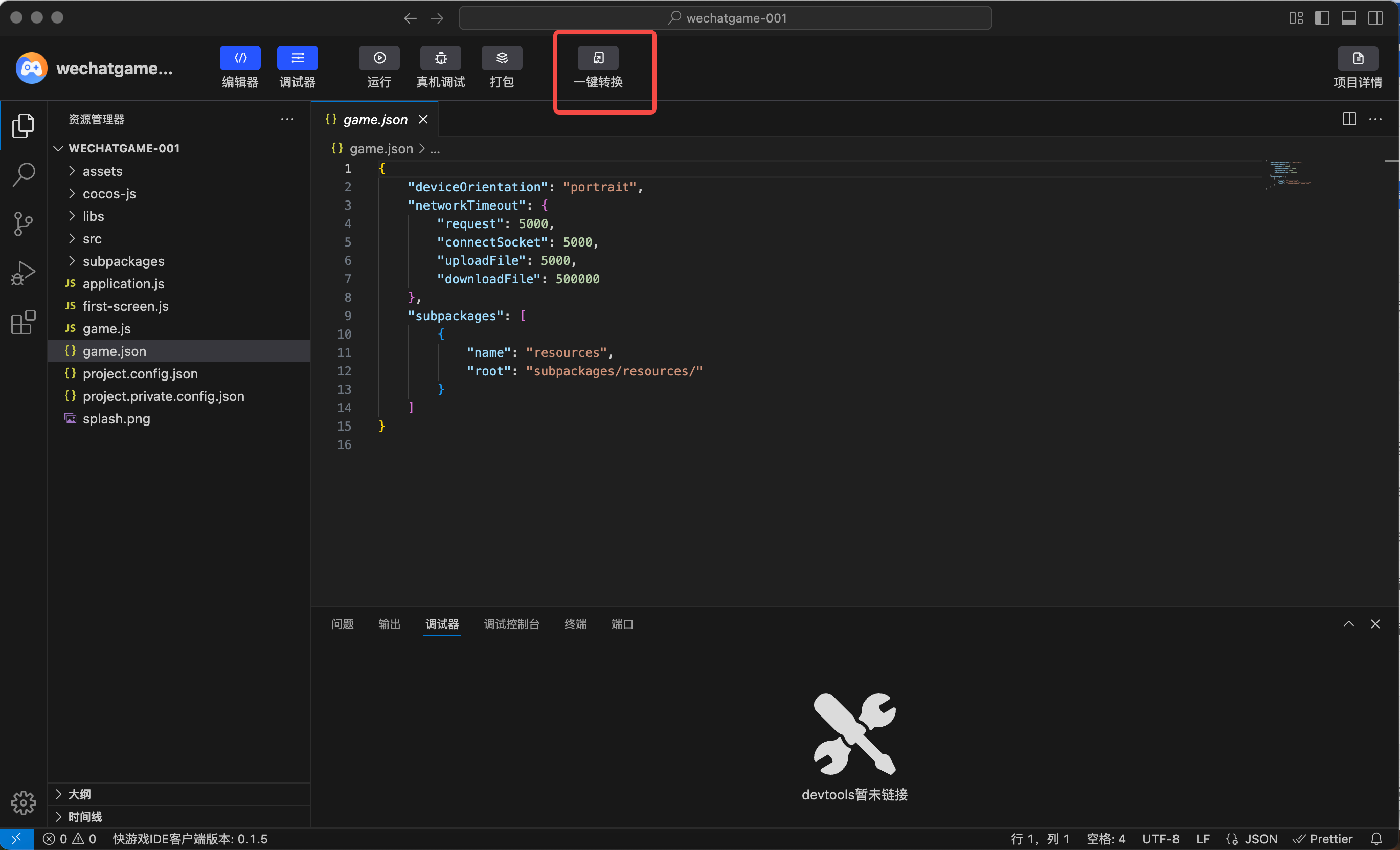Open project.config.json in explorer
The width and height of the screenshot is (1400, 850).
[x=140, y=373]
